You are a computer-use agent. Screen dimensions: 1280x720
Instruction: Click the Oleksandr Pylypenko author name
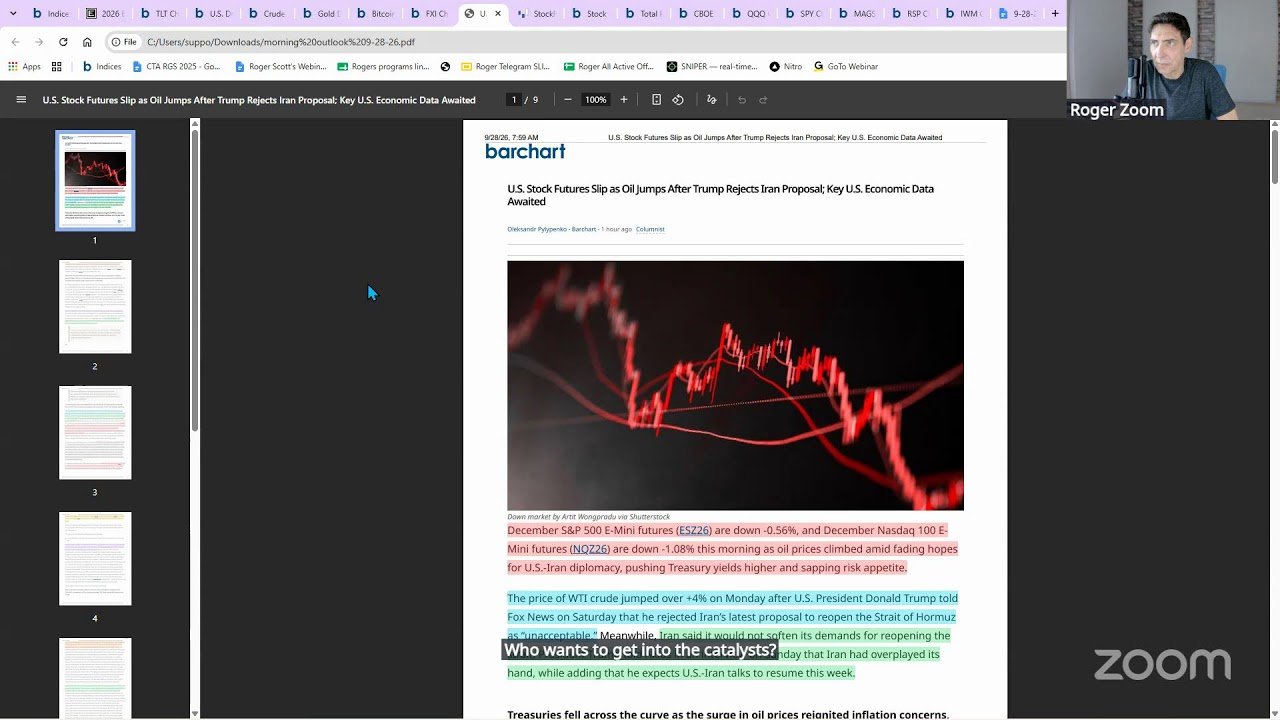pyautogui.click(x=537, y=229)
